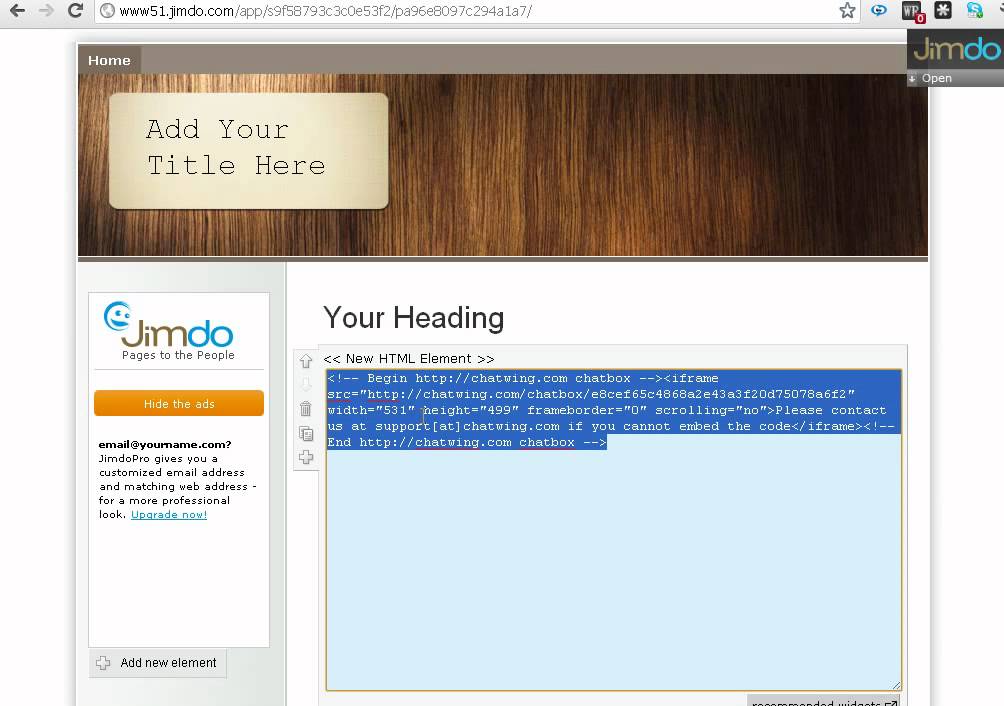The image size is (1004, 706).
Task: Reload the page with the refresh icon
Action: 76,10
